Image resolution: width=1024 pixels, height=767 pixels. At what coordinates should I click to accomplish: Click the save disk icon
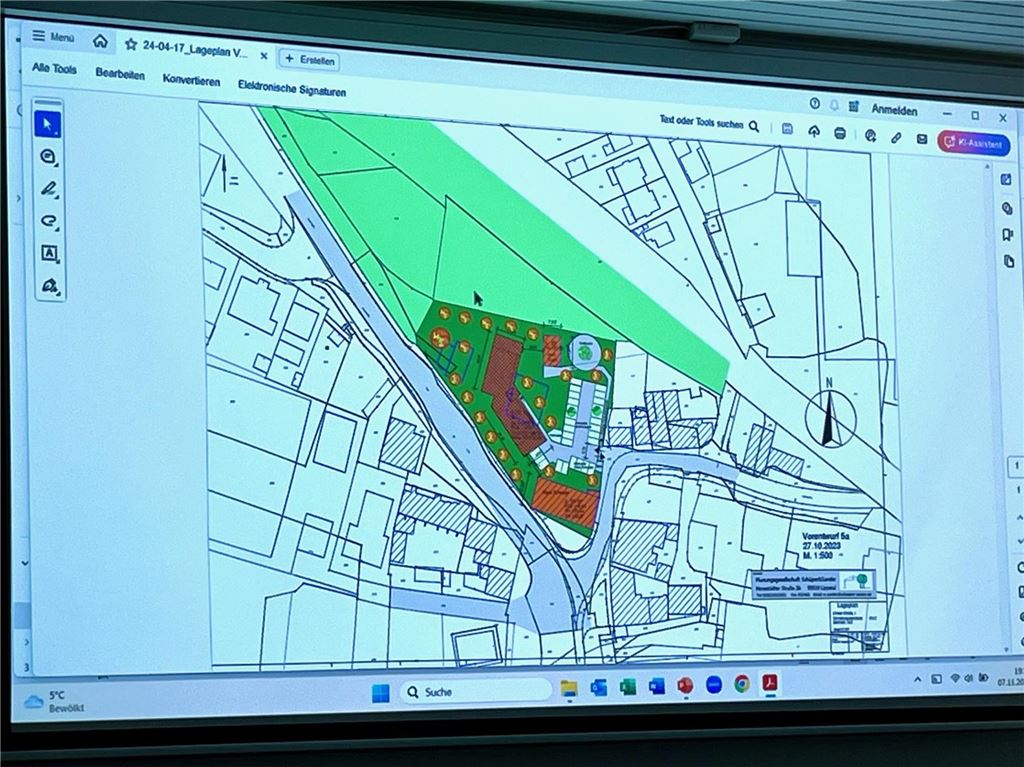tap(788, 129)
